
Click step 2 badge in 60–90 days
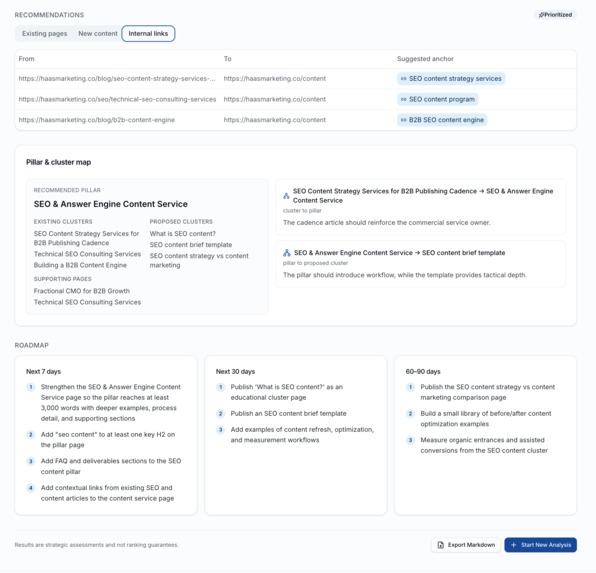click(410, 414)
